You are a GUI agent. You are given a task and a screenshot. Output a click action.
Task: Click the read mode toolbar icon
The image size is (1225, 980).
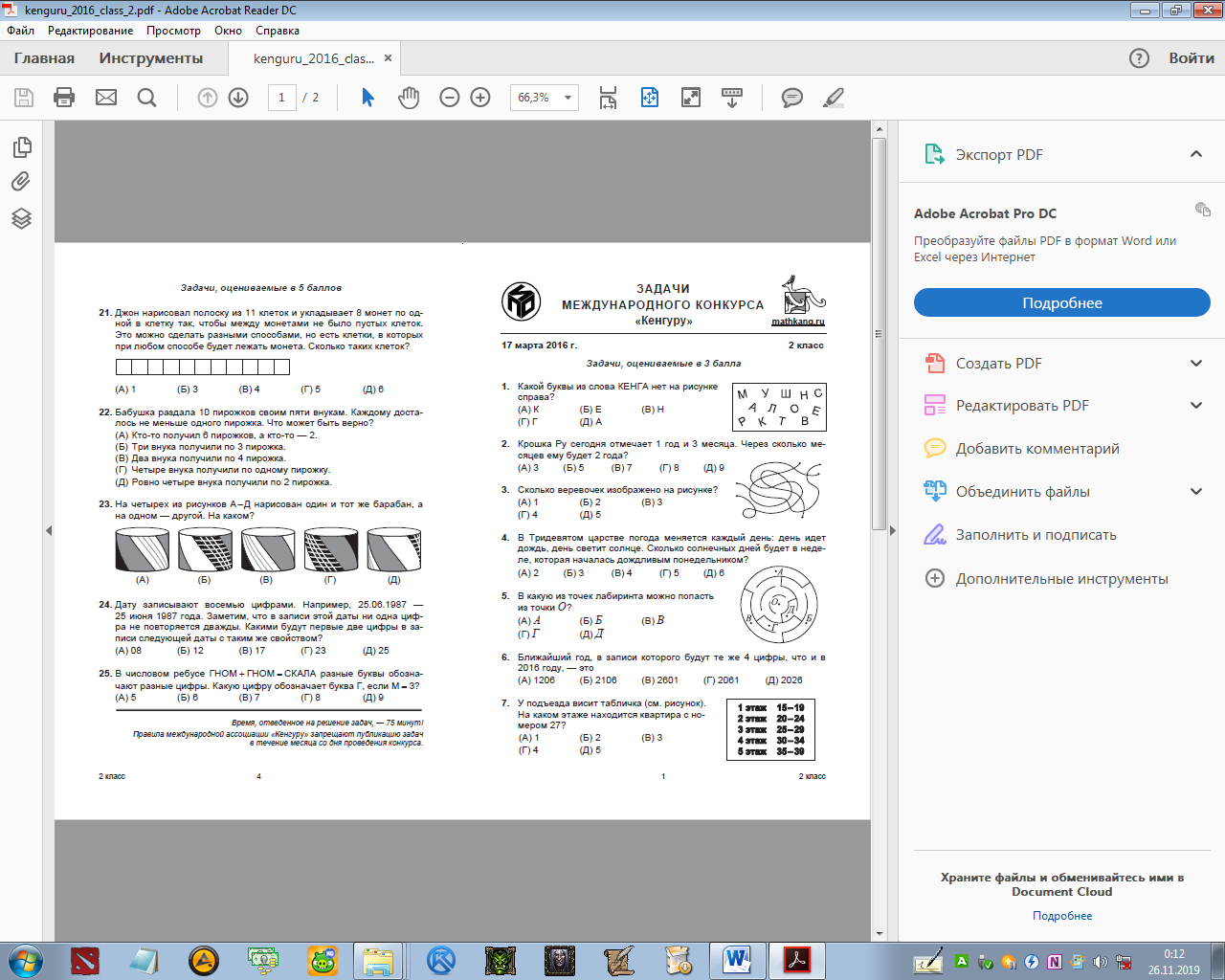731,98
